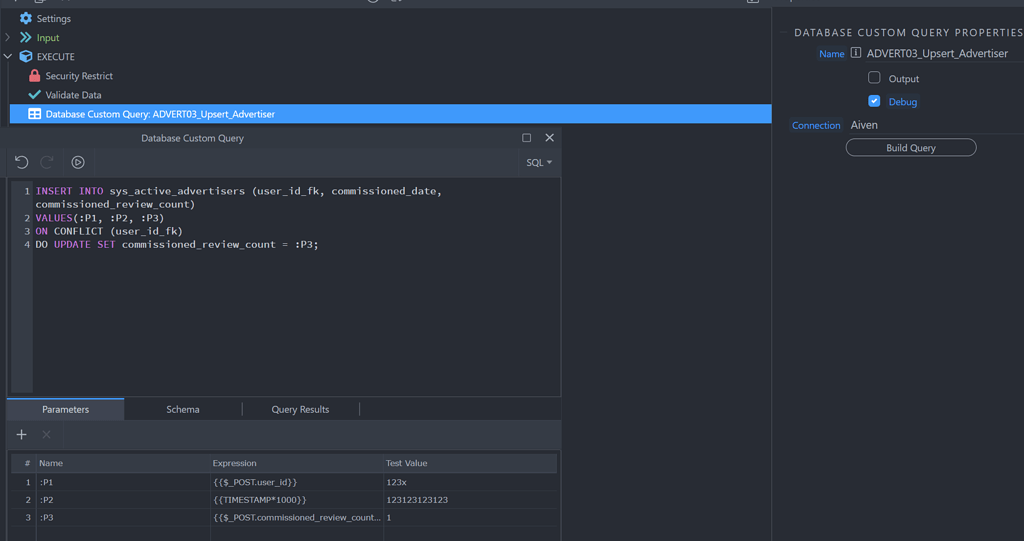Switch to the Schema tab
The height and width of the screenshot is (541, 1024).
coord(183,409)
